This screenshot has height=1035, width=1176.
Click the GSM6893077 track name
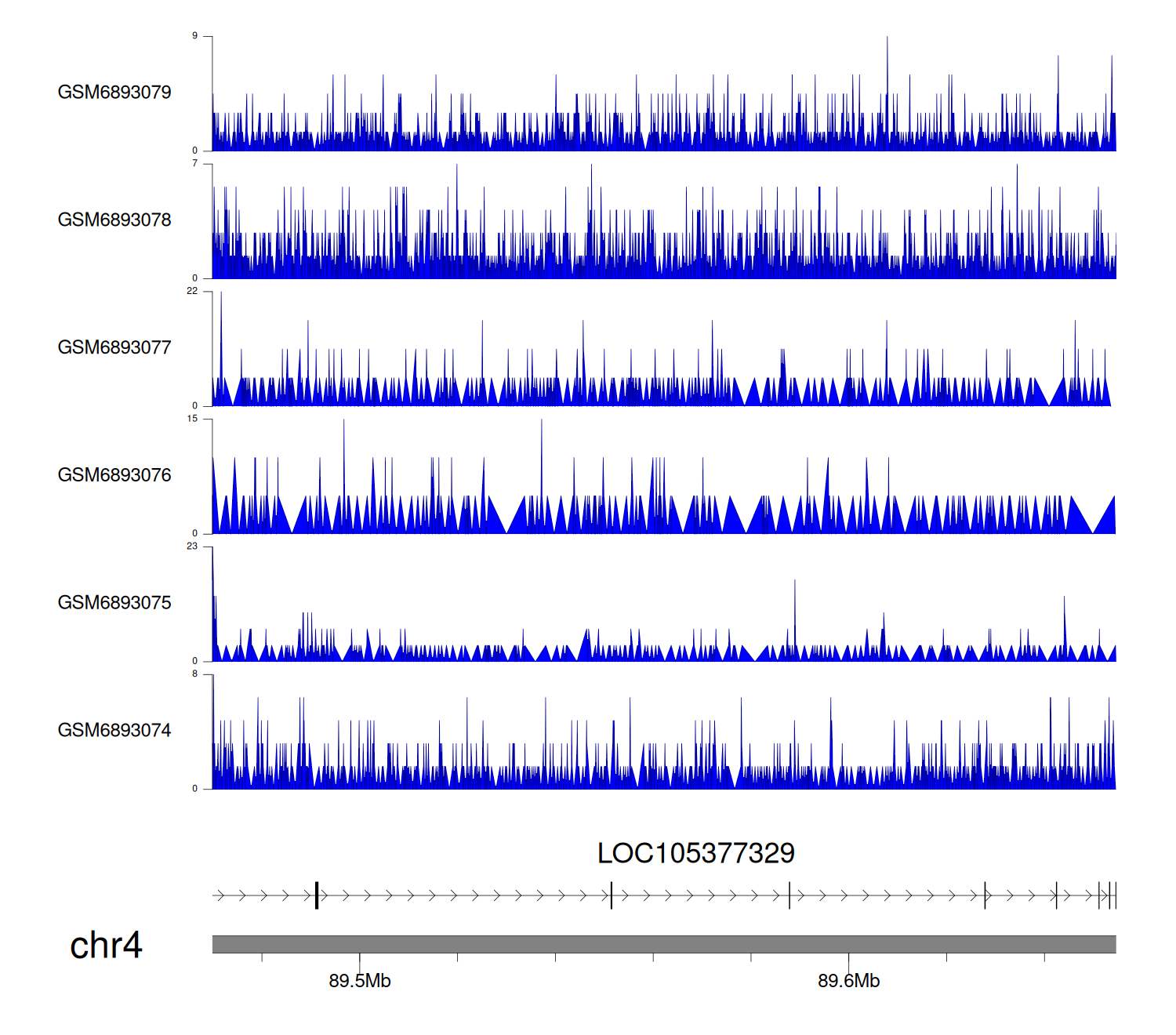pyautogui.click(x=114, y=348)
